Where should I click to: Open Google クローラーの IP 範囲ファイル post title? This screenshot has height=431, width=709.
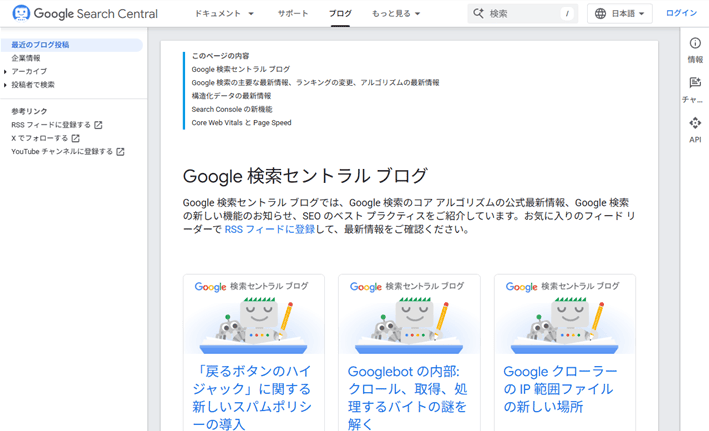pyautogui.click(x=560, y=389)
